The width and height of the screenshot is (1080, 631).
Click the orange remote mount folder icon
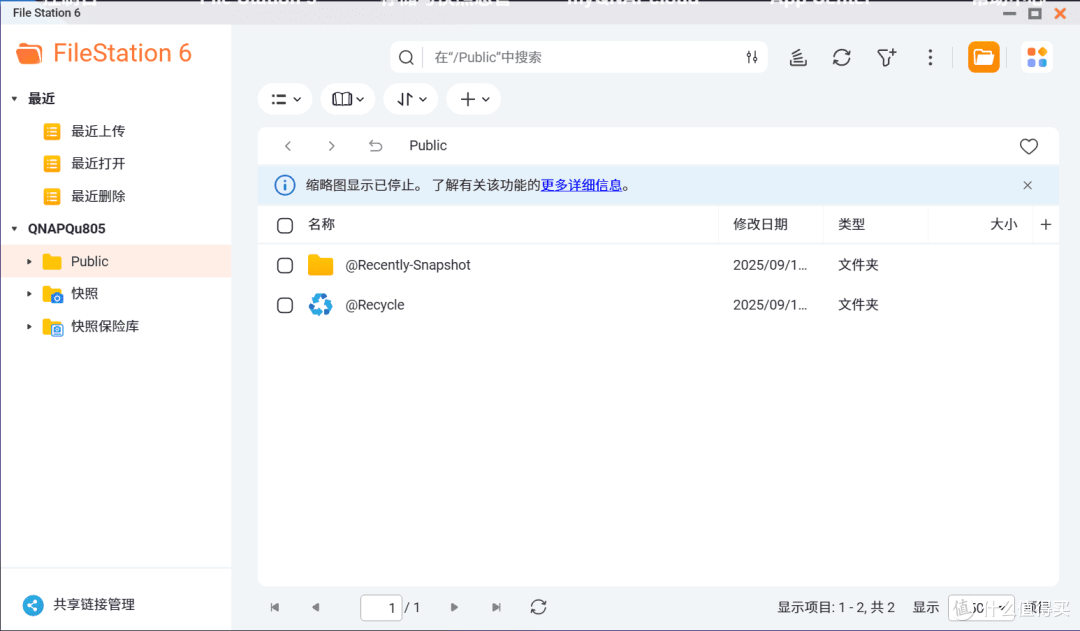tap(983, 57)
